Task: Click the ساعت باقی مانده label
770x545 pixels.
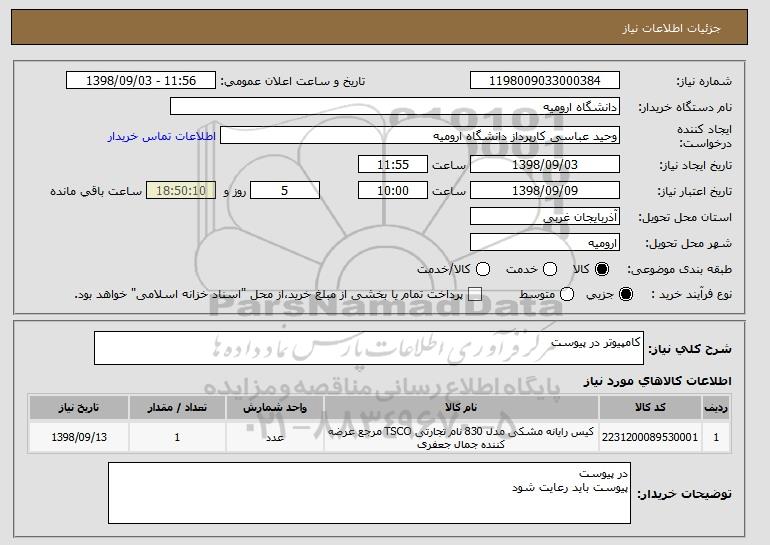Action: 96,191
